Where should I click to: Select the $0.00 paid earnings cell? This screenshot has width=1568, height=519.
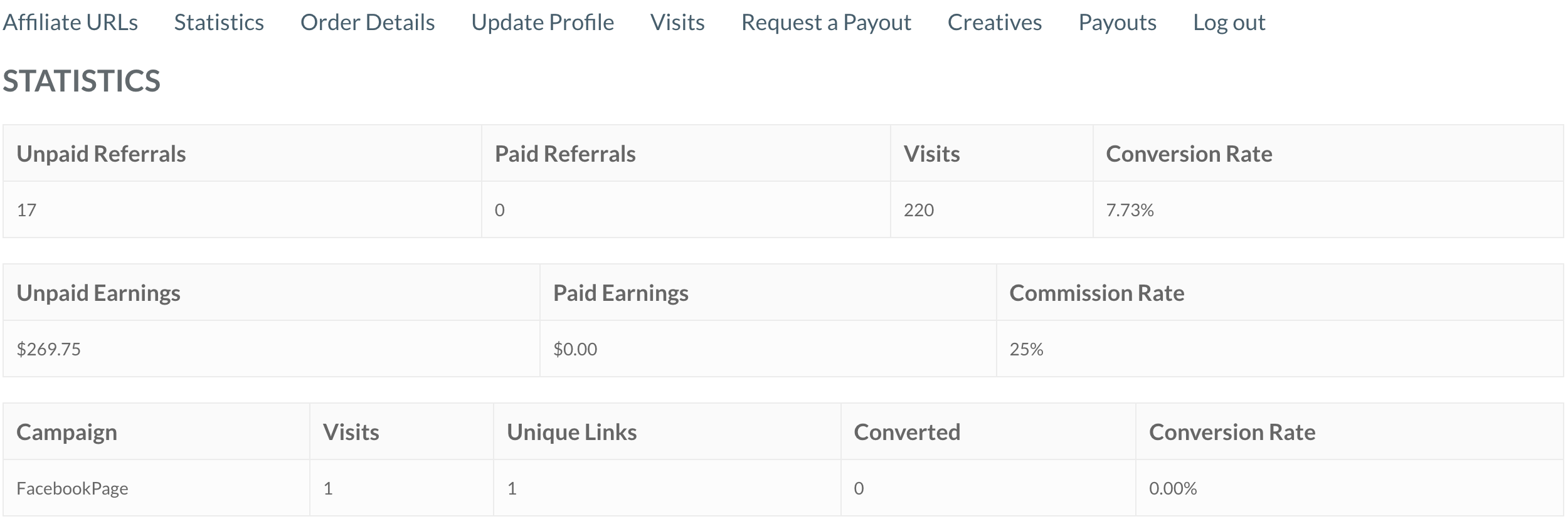point(768,349)
